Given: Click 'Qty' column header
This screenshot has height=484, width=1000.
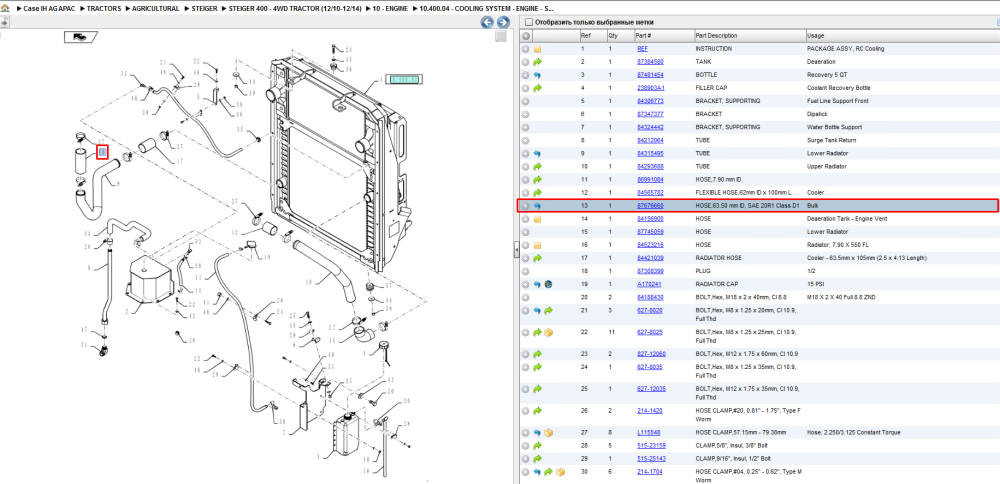Looking at the screenshot, I should [613, 36].
